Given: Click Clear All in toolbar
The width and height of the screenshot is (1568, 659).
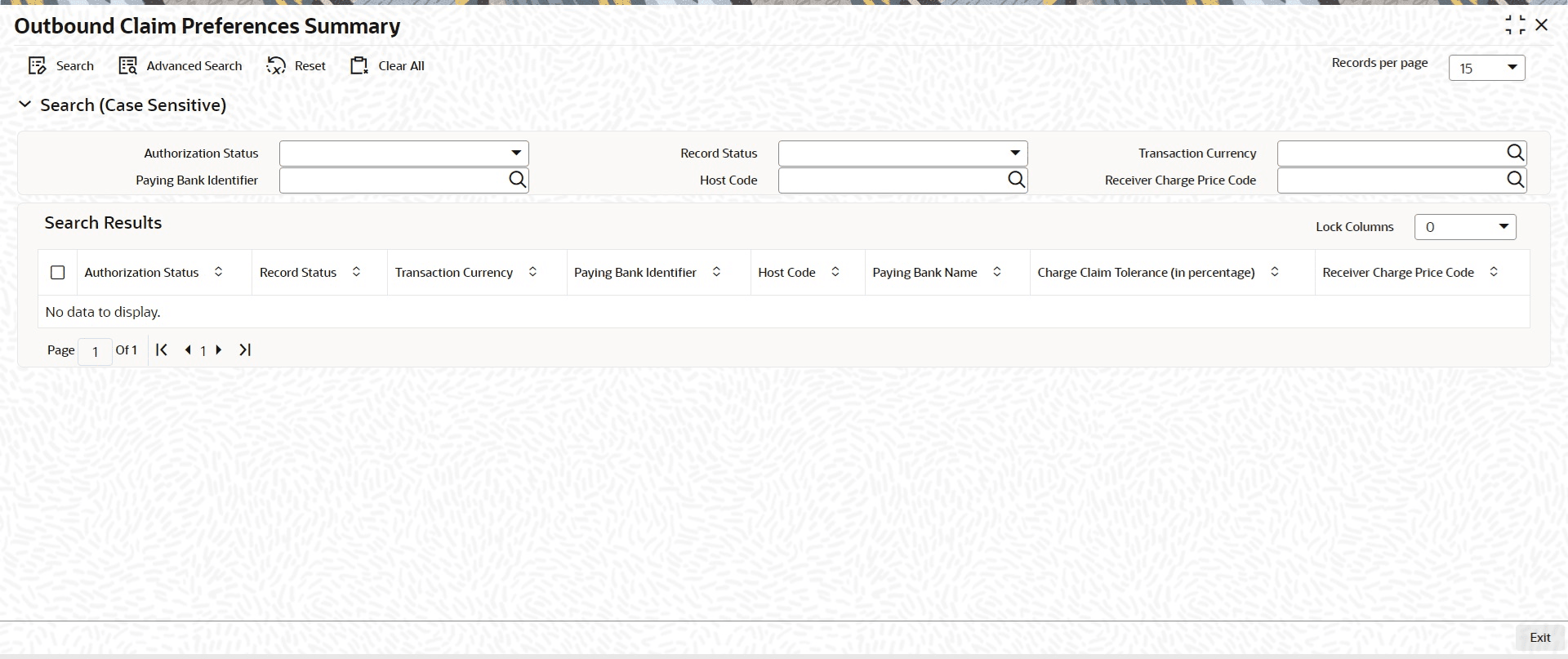Looking at the screenshot, I should click(388, 66).
